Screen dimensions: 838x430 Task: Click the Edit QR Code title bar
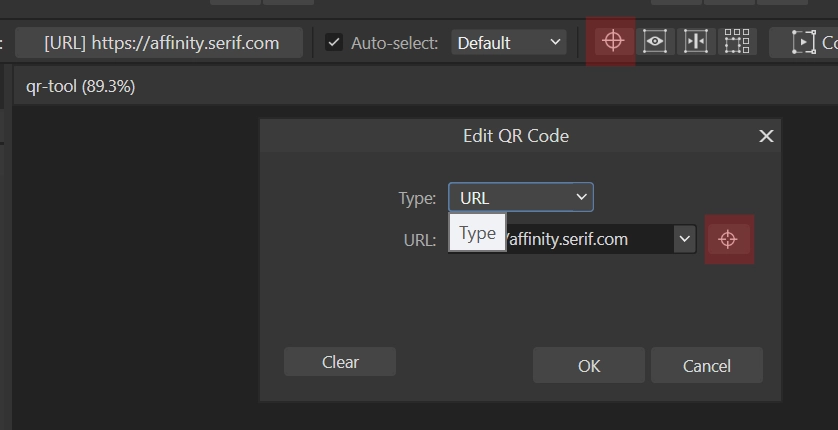(x=516, y=136)
